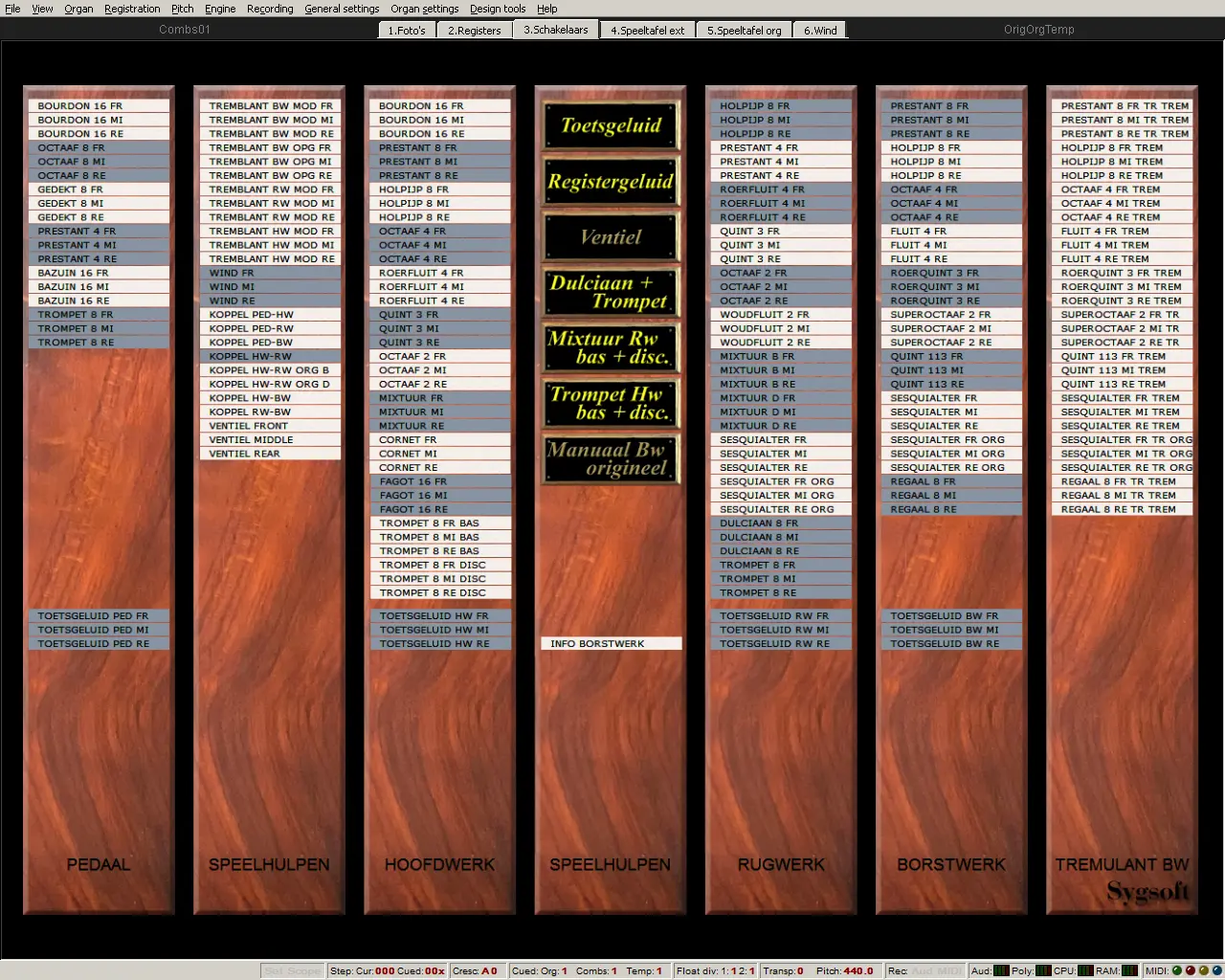Screen dimensions: 1225x980
Task: Toggle the BOURDON 16 FR pedaal stop
Action: click(99, 106)
